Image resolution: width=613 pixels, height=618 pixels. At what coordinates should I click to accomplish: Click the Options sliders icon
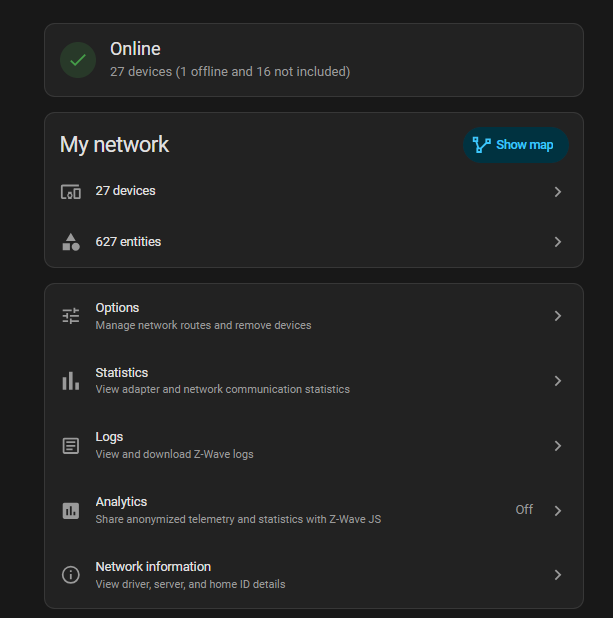[70, 316]
